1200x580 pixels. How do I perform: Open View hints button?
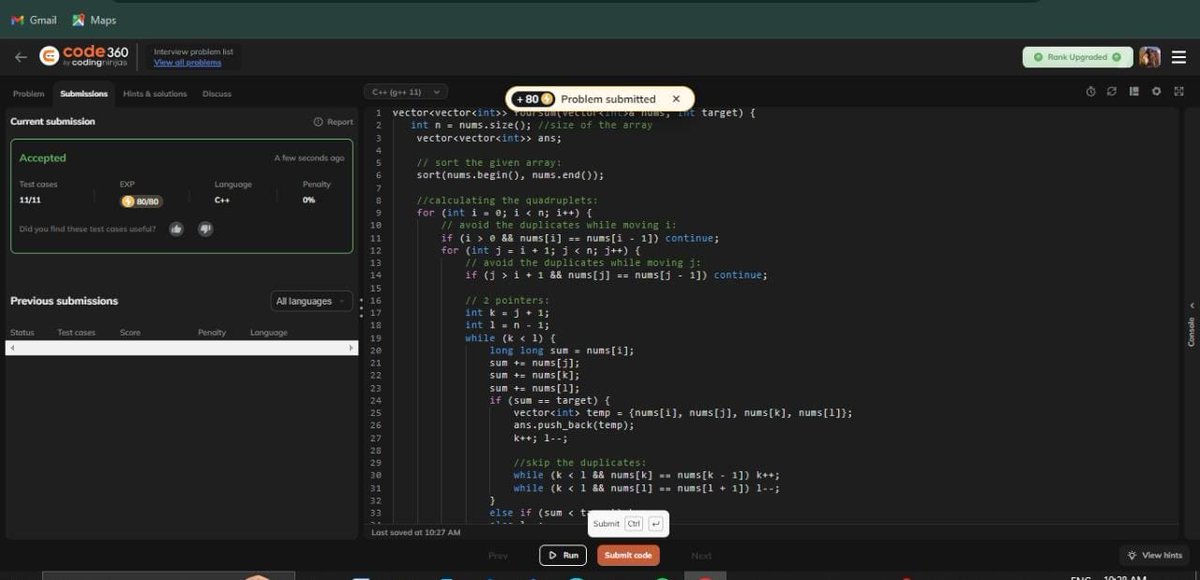click(x=1154, y=555)
